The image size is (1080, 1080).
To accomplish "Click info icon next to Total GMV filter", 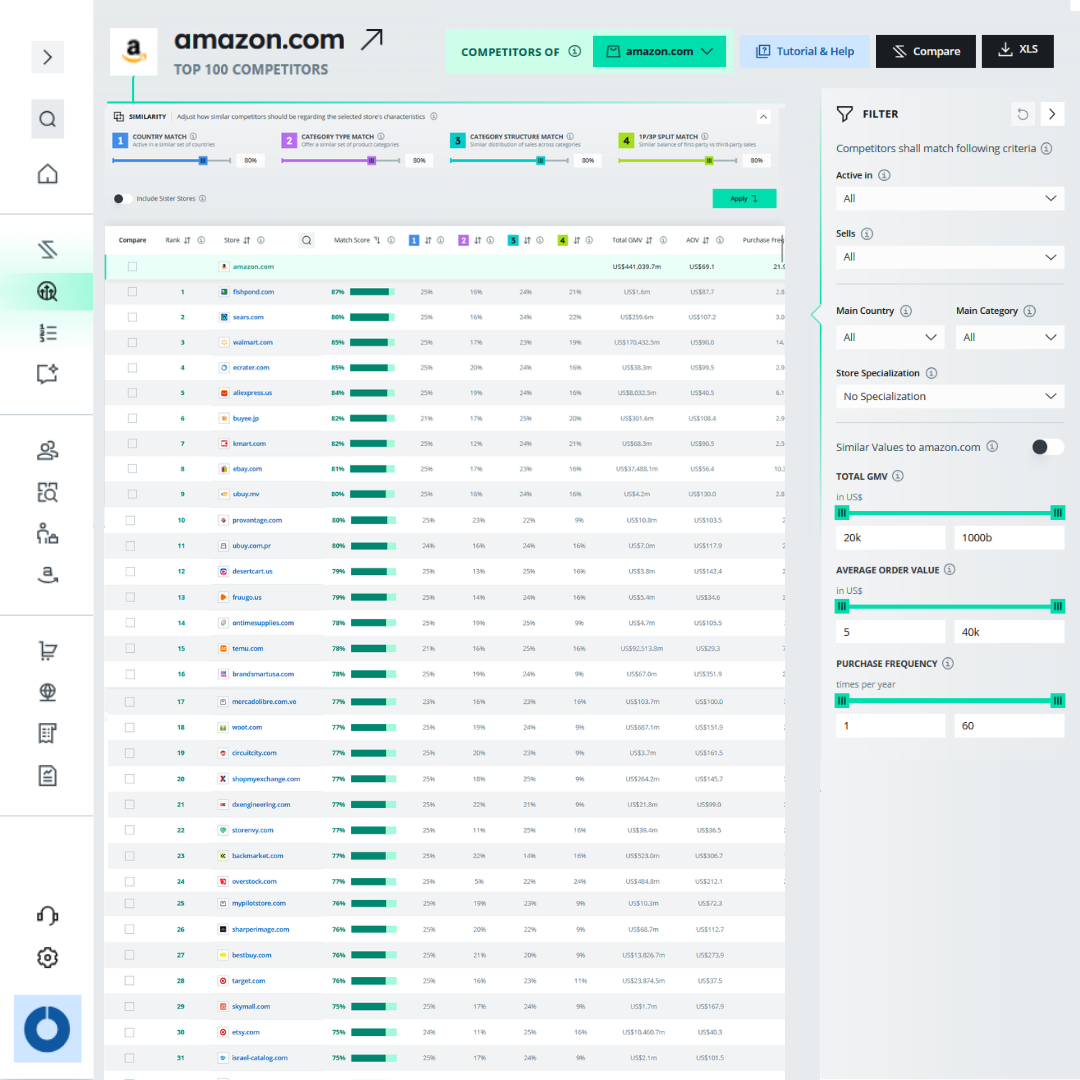I will tap(897, 476).
